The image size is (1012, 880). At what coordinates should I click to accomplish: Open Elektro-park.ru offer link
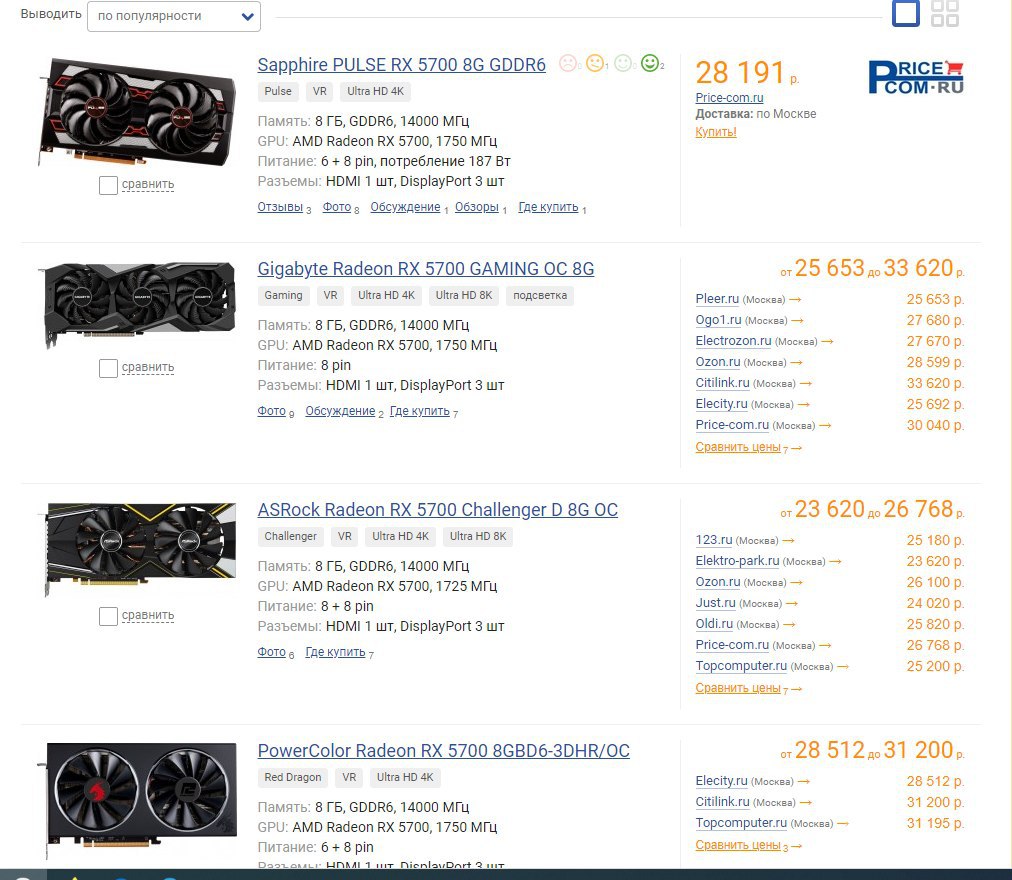(x=737, y=561)
